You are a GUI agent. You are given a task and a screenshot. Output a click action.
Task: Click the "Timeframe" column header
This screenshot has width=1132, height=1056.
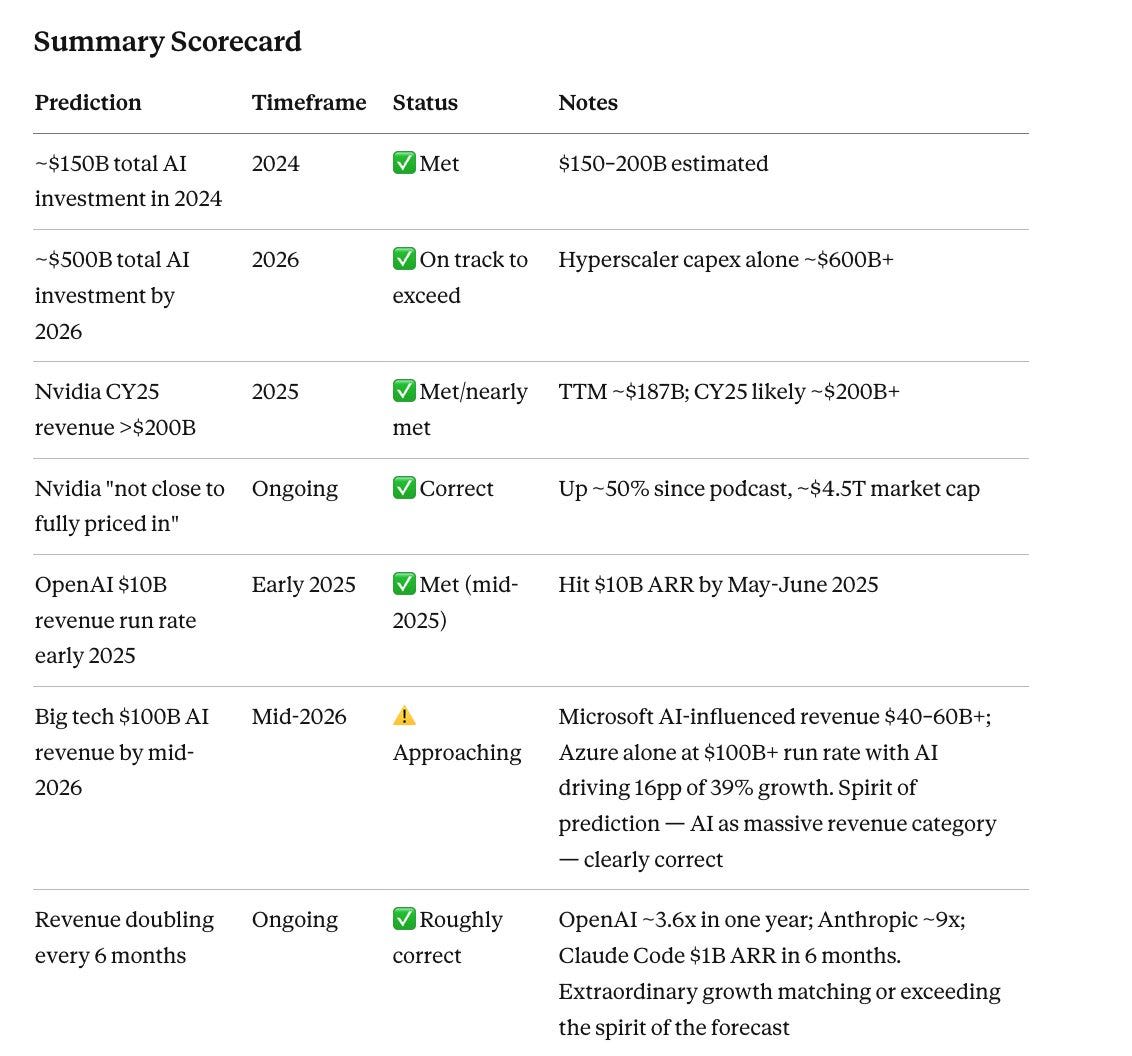(x=309, y=102)
